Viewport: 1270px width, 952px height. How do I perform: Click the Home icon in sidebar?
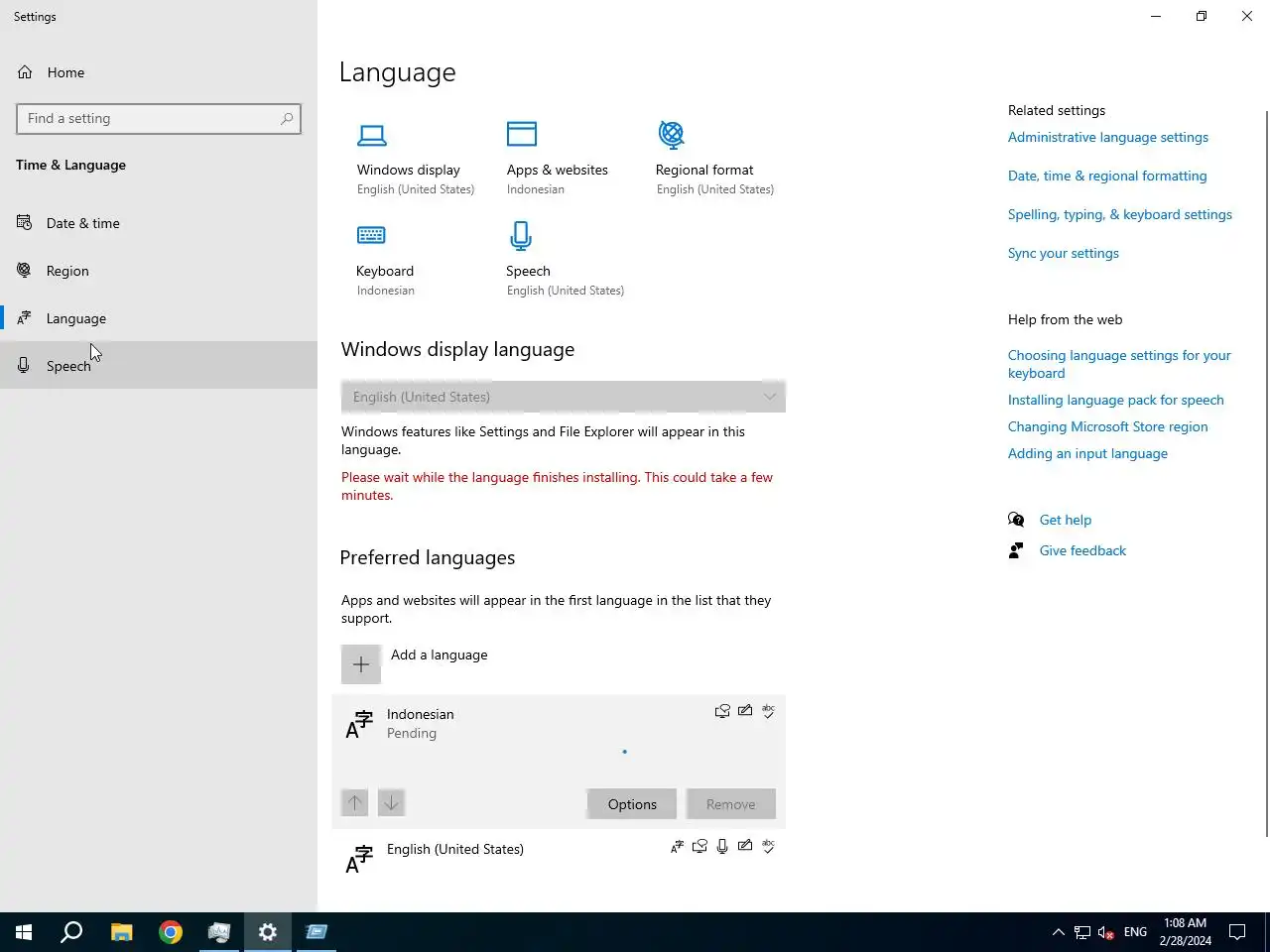[25, 72]
